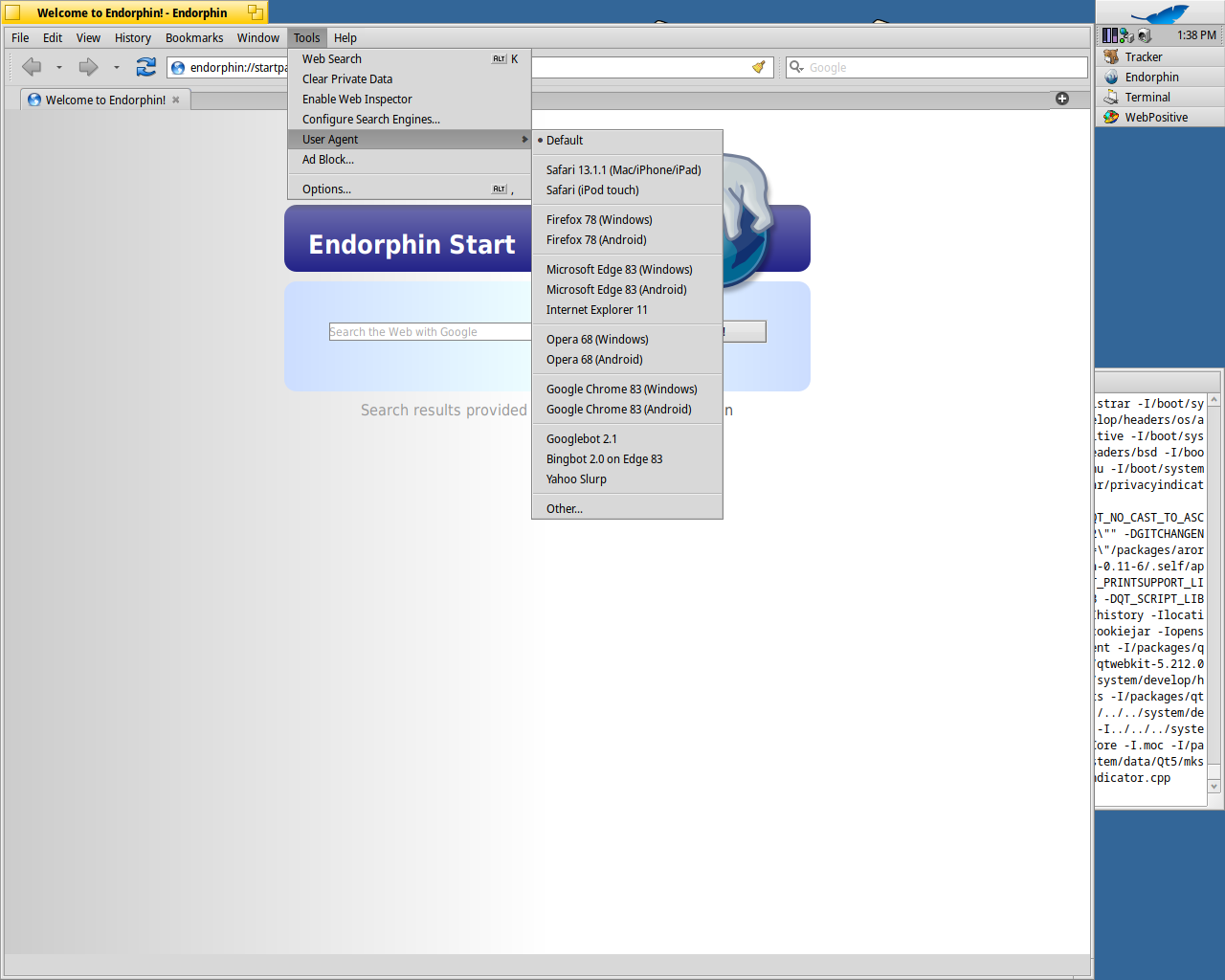Click the 1:38 PM clock
This screenshot has height=980, width=1225.
[x=1196, y=35]
